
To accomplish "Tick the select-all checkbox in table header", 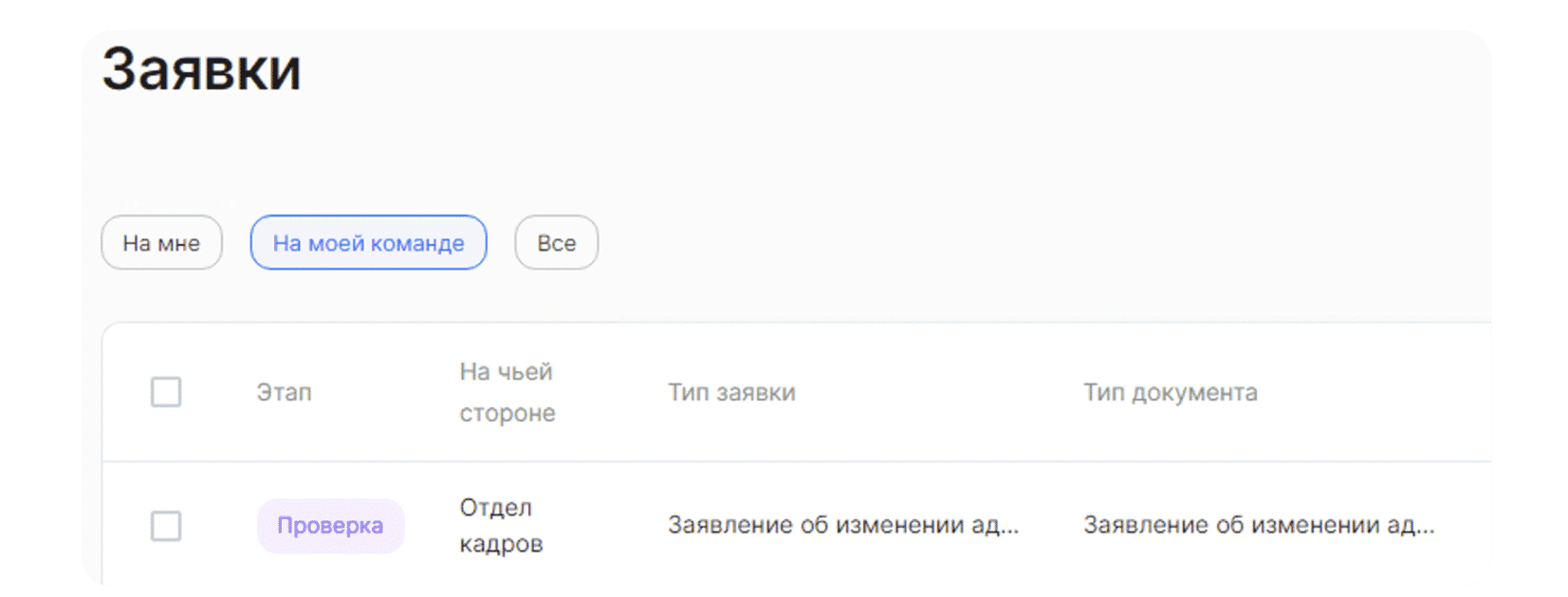I will [166, 392].
